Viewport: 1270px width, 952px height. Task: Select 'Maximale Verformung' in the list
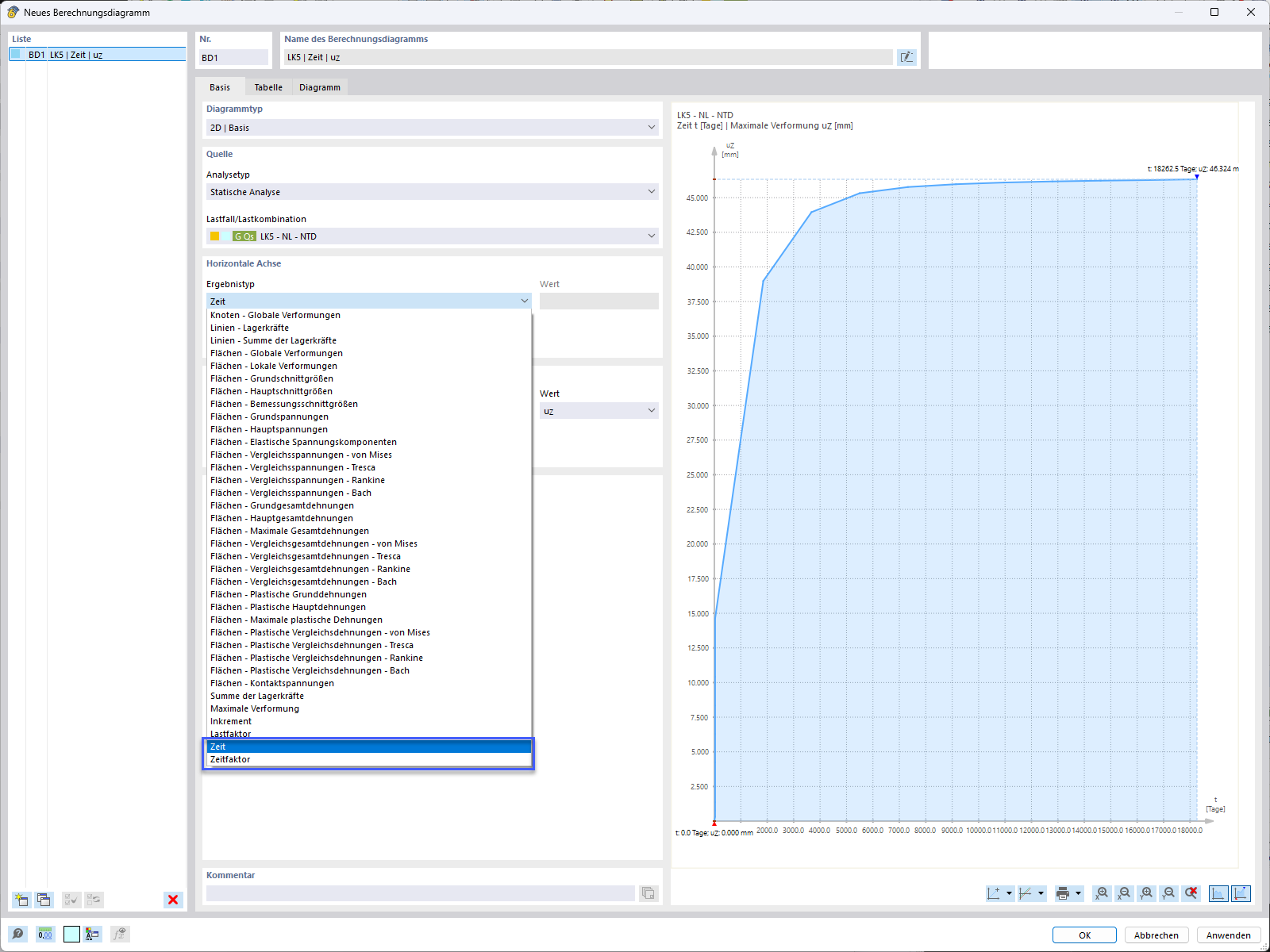click(369, 708)
